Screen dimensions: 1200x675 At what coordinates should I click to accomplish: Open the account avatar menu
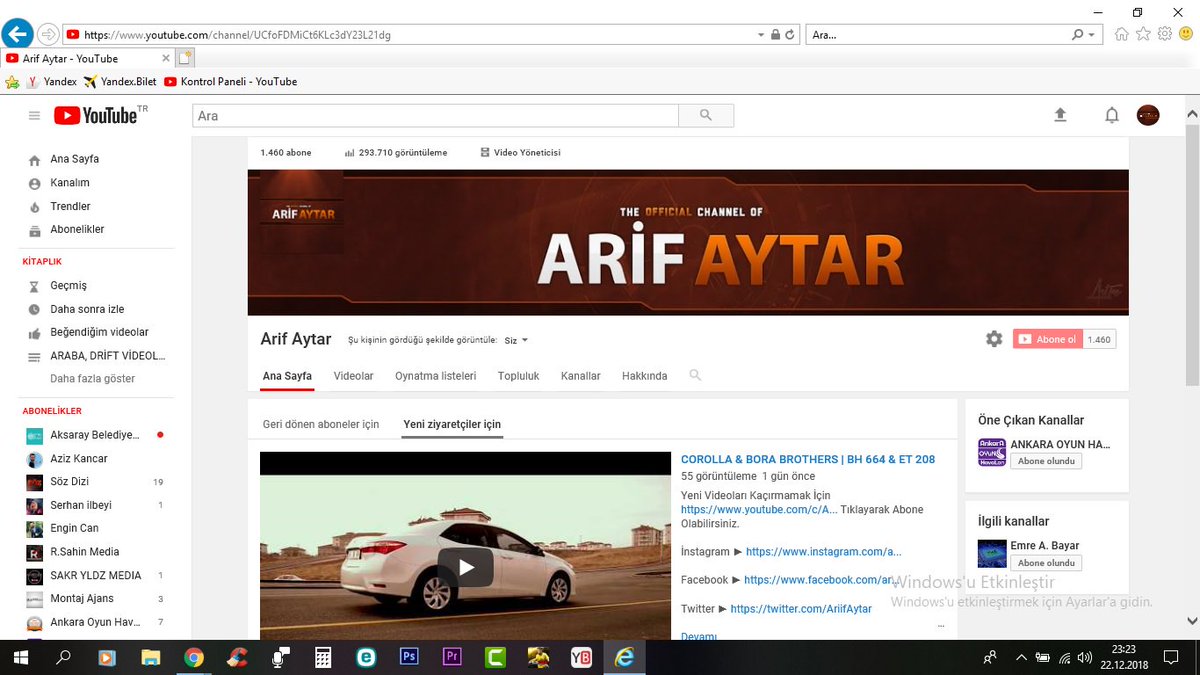point(1148,115)
